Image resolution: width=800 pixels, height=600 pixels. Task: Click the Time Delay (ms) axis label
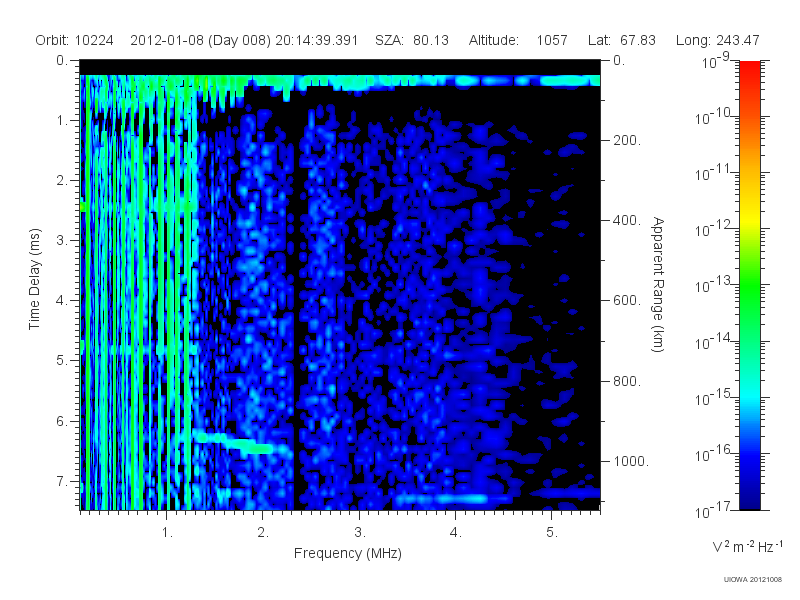point(34,280)
